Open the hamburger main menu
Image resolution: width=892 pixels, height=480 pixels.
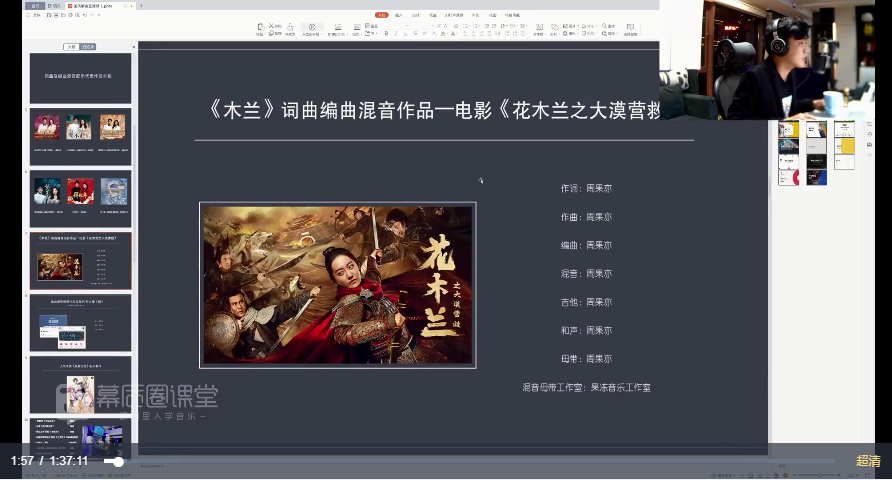28,15
